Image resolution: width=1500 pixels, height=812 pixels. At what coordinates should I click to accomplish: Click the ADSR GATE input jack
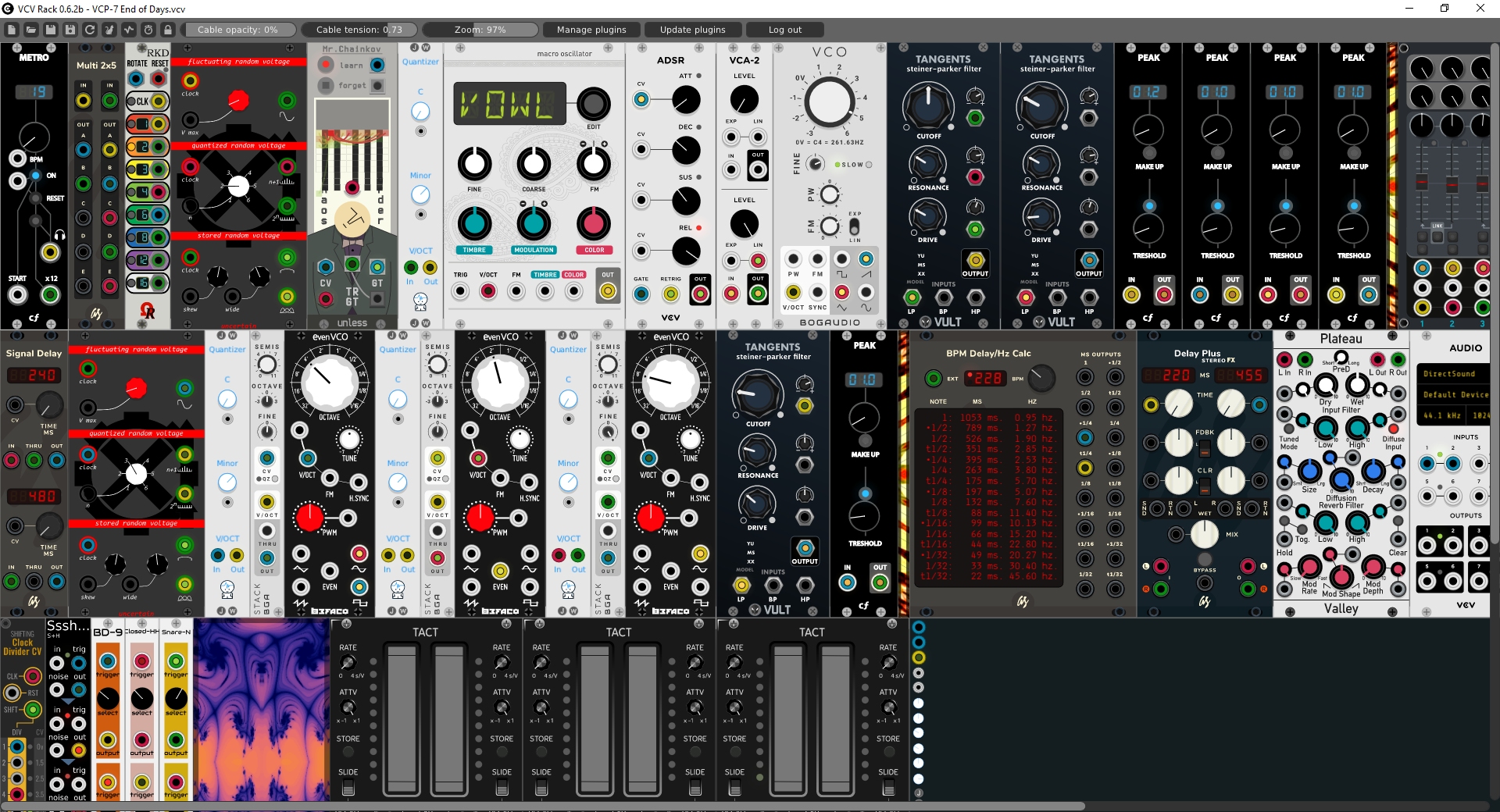[x=641, y=294]
